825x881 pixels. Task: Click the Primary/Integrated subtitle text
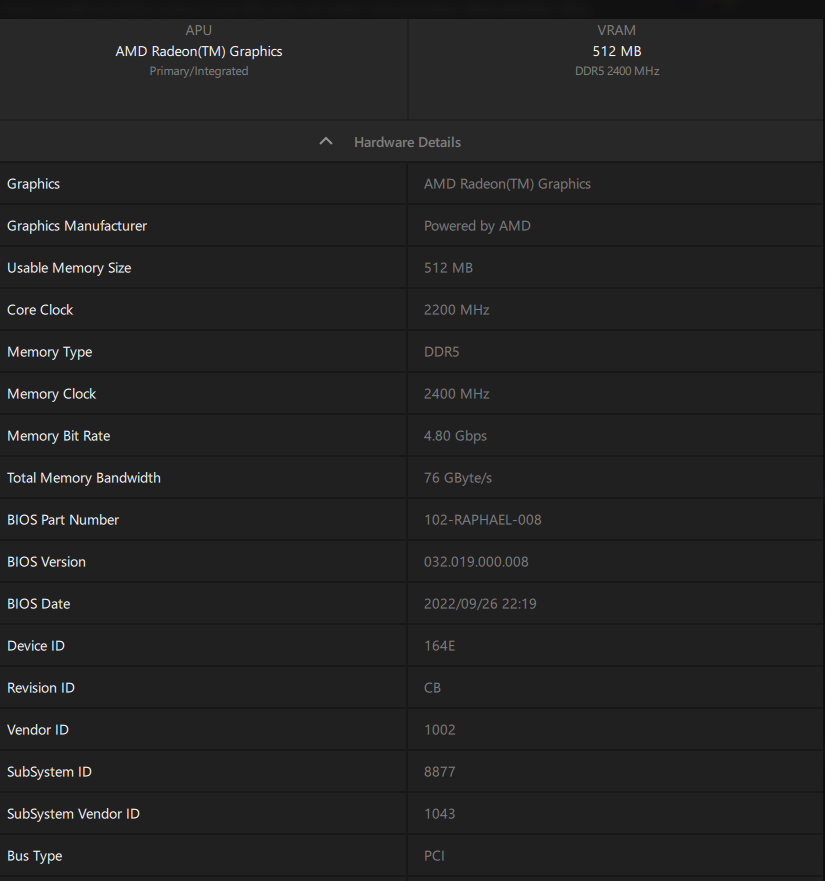click(199, 71)
